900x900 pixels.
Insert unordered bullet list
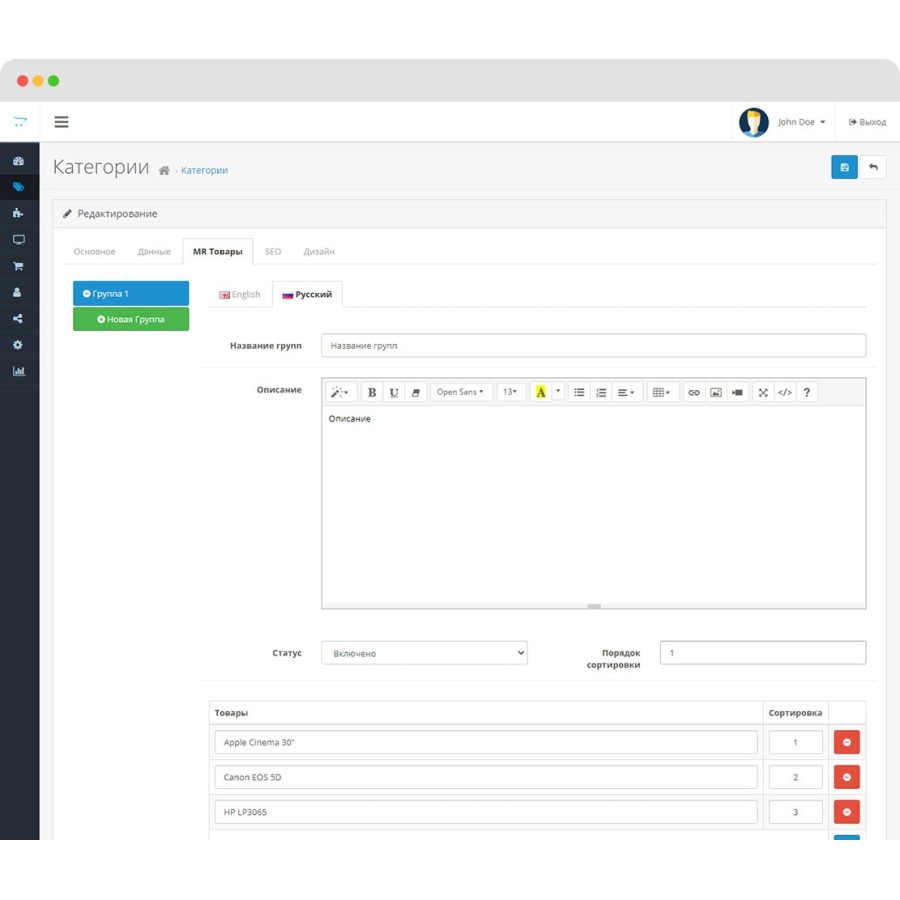point(579,393)
